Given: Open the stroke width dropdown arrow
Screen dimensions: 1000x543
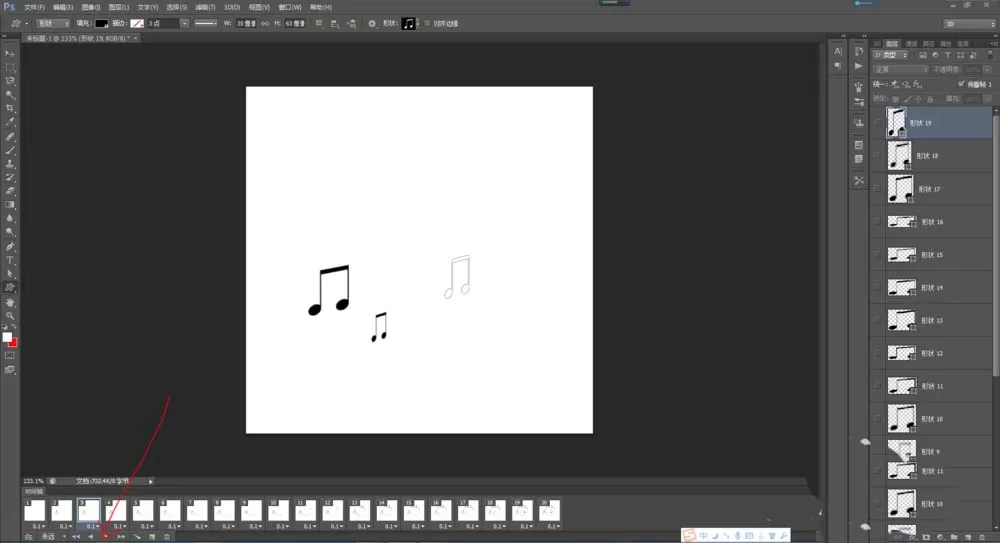Looking at the screenshot, I should (184, 24).
